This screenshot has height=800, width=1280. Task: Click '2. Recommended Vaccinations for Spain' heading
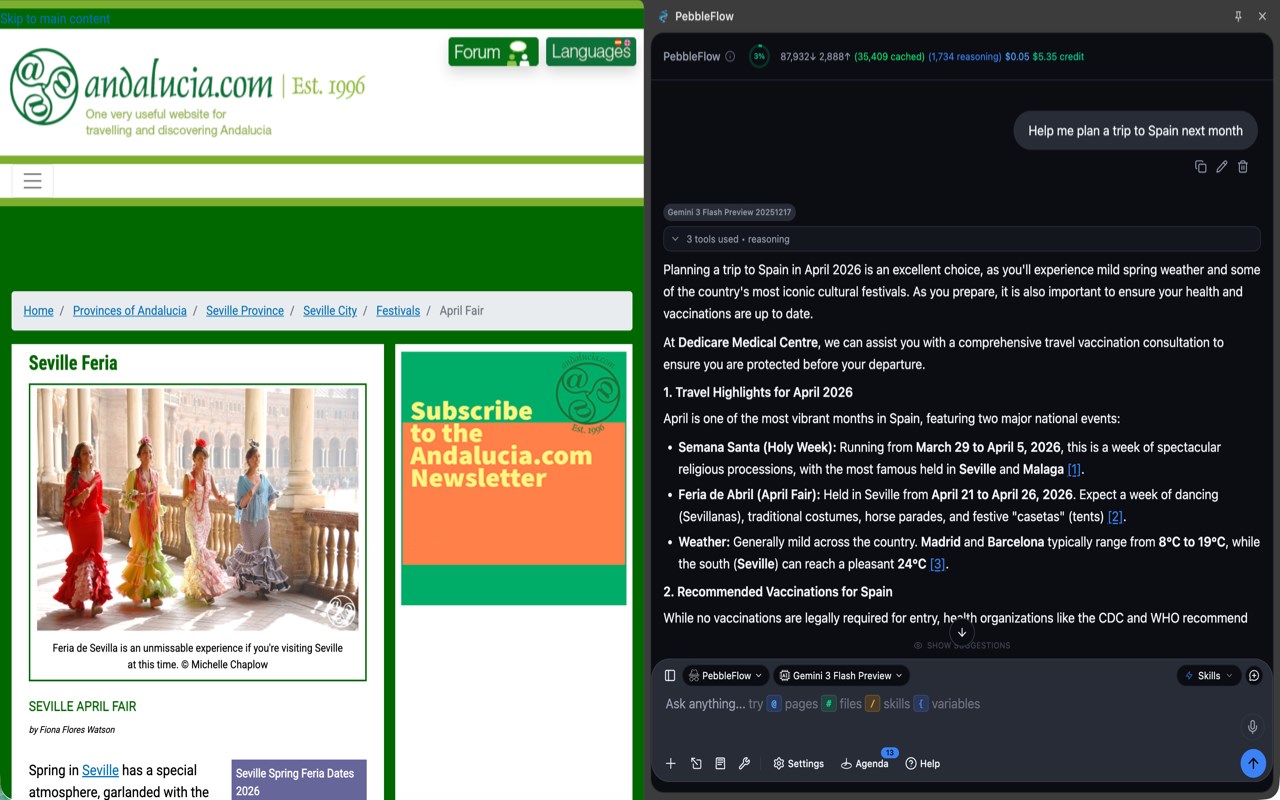pos(778,592)
